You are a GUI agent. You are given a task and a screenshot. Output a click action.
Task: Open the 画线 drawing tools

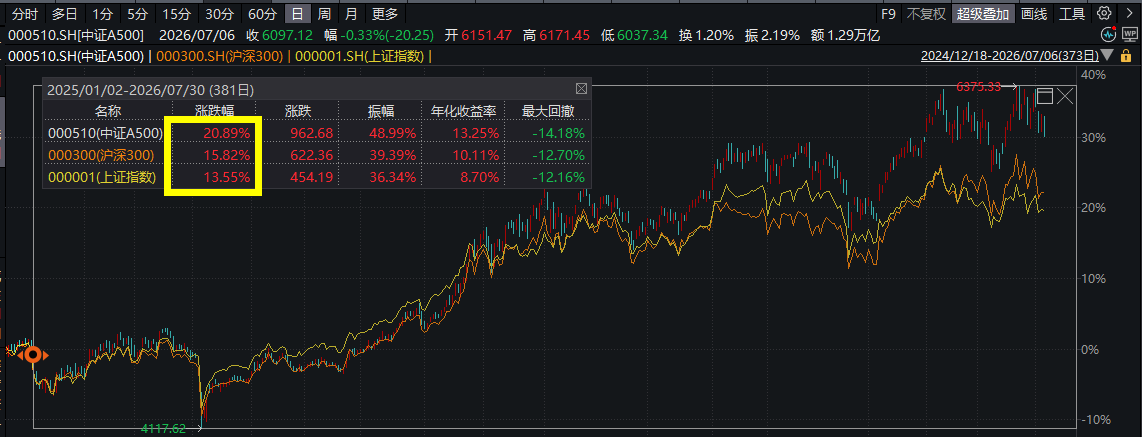pyautogui.click(x=1034, y=13)
